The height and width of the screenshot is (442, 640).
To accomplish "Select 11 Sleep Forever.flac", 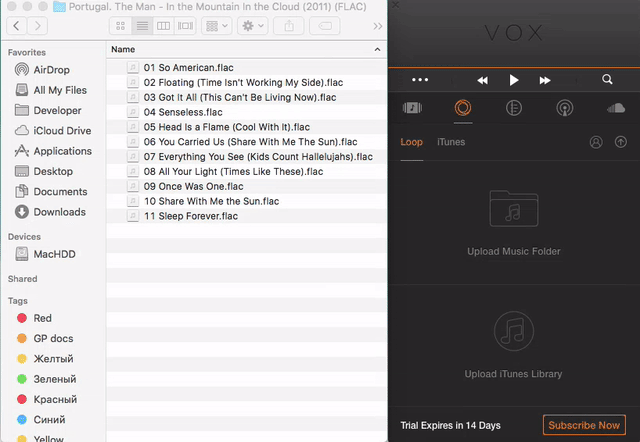I will pos(247,216).
